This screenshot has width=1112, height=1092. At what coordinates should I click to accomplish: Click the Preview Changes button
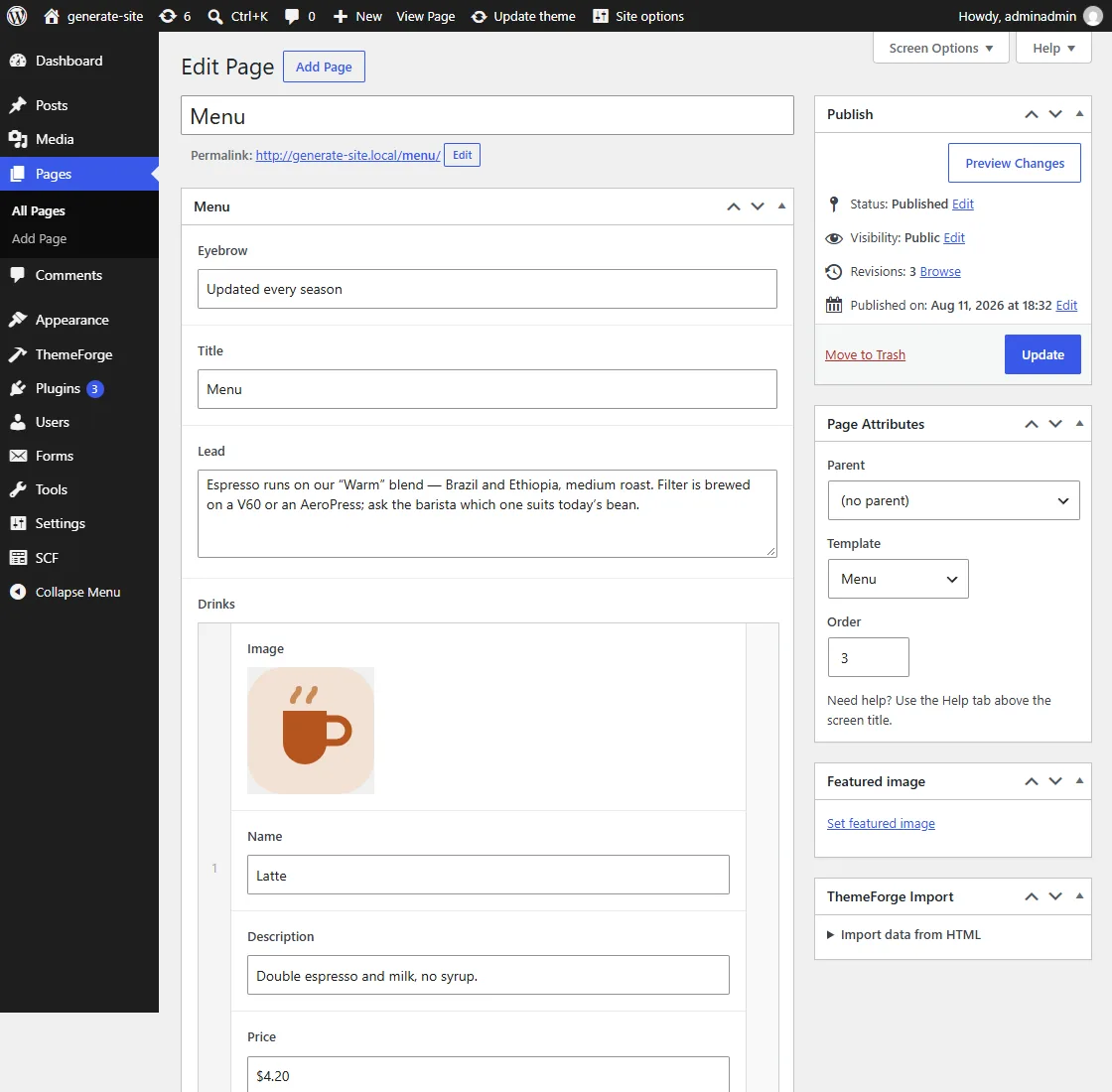coord(1014,163)
